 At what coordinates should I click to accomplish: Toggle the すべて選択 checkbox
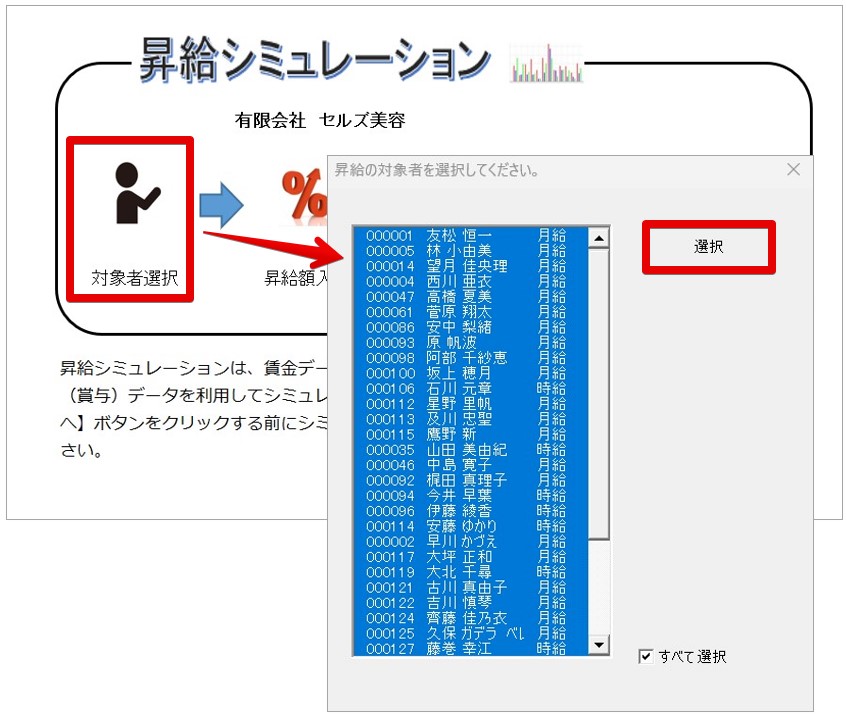click(645, 657)
